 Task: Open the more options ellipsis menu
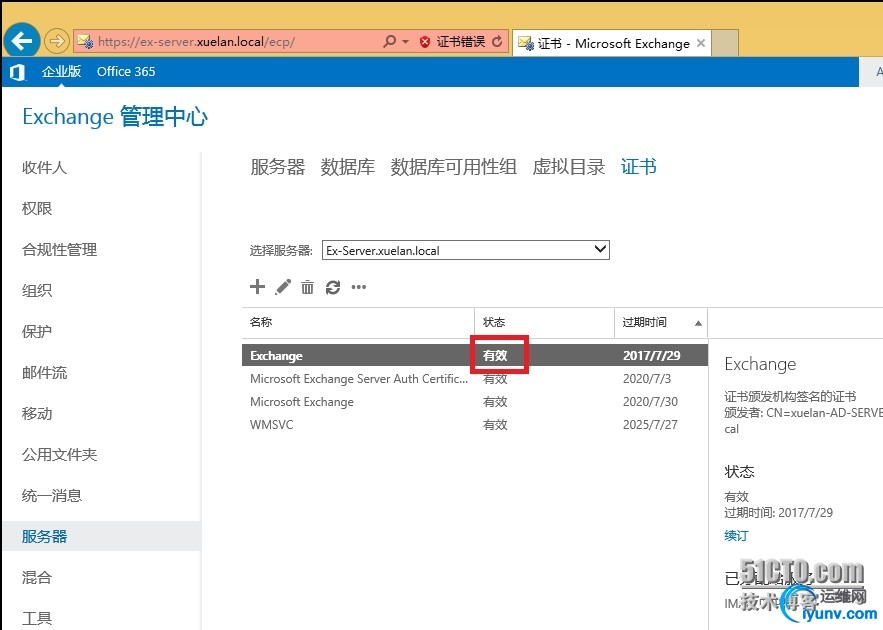359,287
